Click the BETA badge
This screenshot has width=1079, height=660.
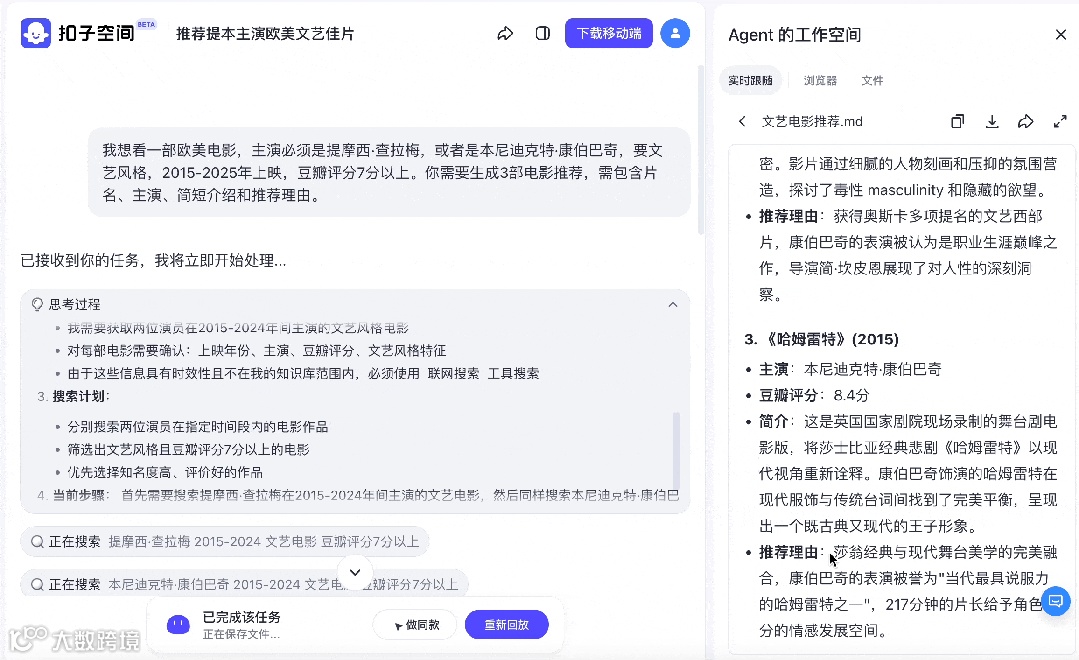tap(147, 25)
